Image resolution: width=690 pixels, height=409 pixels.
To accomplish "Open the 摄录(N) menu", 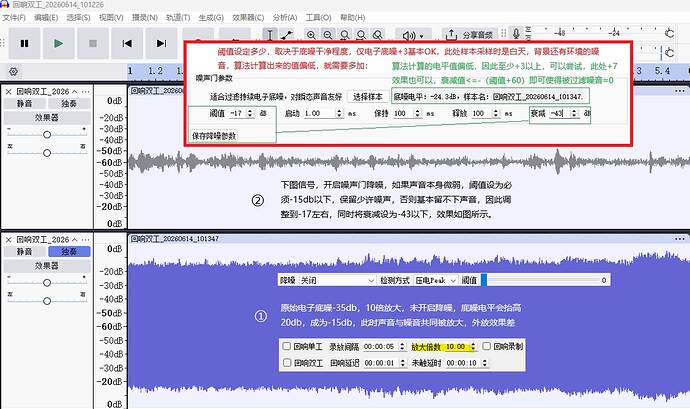I will [145, 18].
